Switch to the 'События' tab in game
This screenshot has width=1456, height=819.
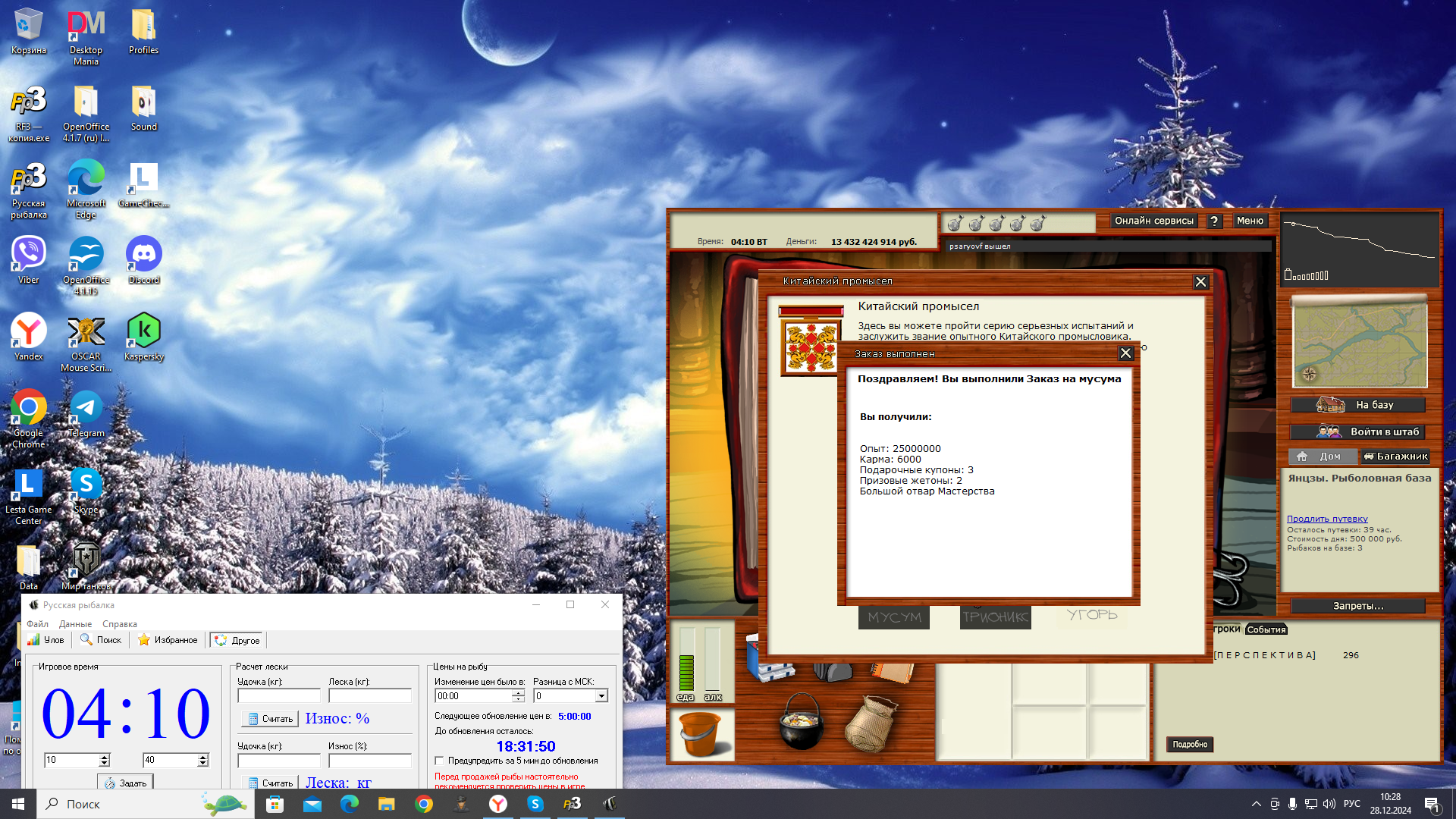click(1266, 629)
